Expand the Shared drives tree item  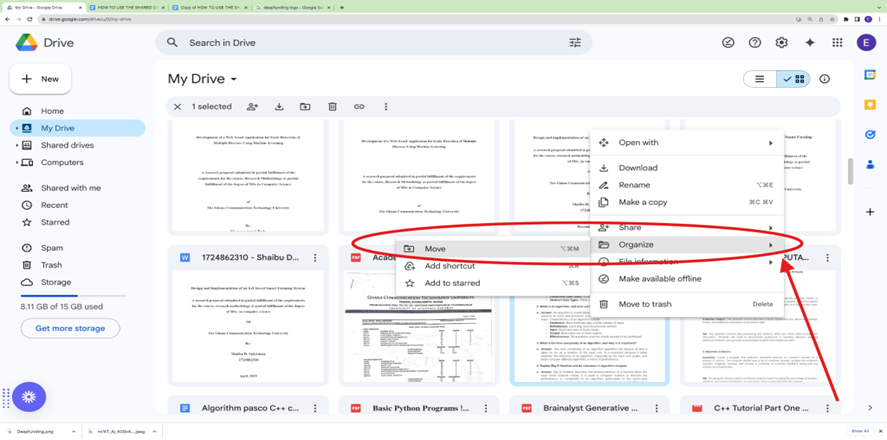pyautogui.click(x=16, y=145)
